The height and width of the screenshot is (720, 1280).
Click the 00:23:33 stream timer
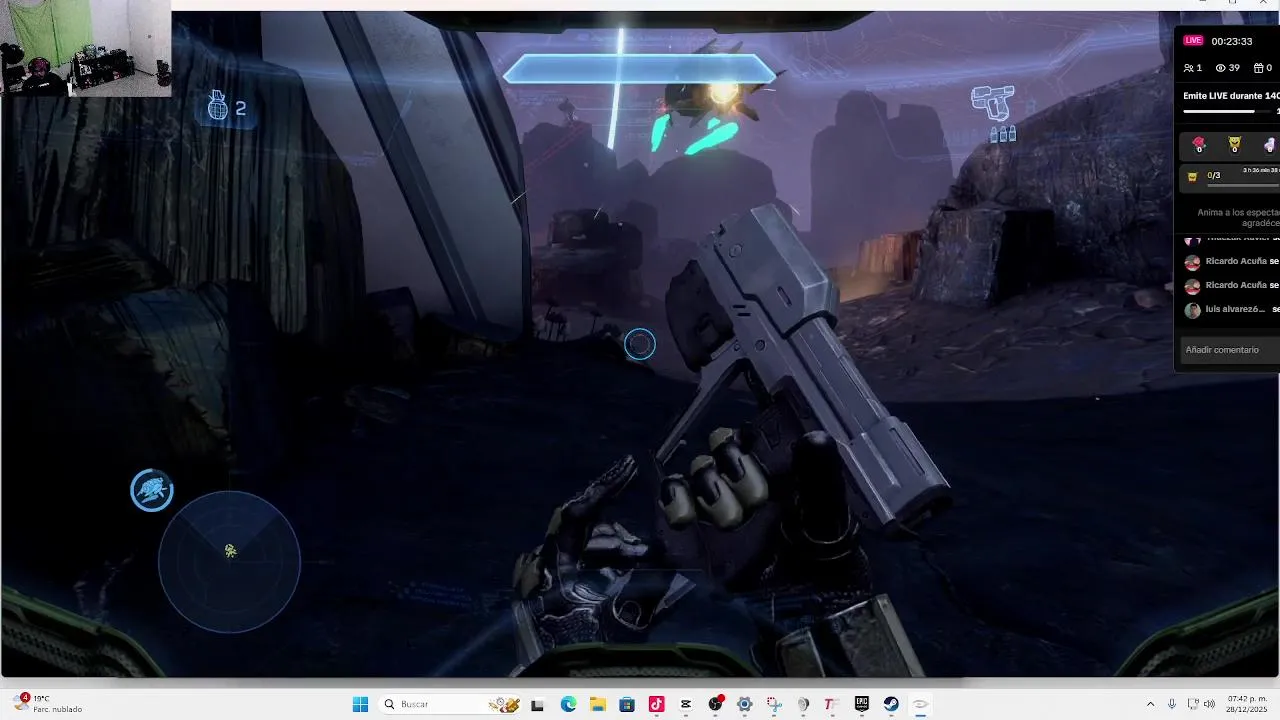coord(1232,41)
